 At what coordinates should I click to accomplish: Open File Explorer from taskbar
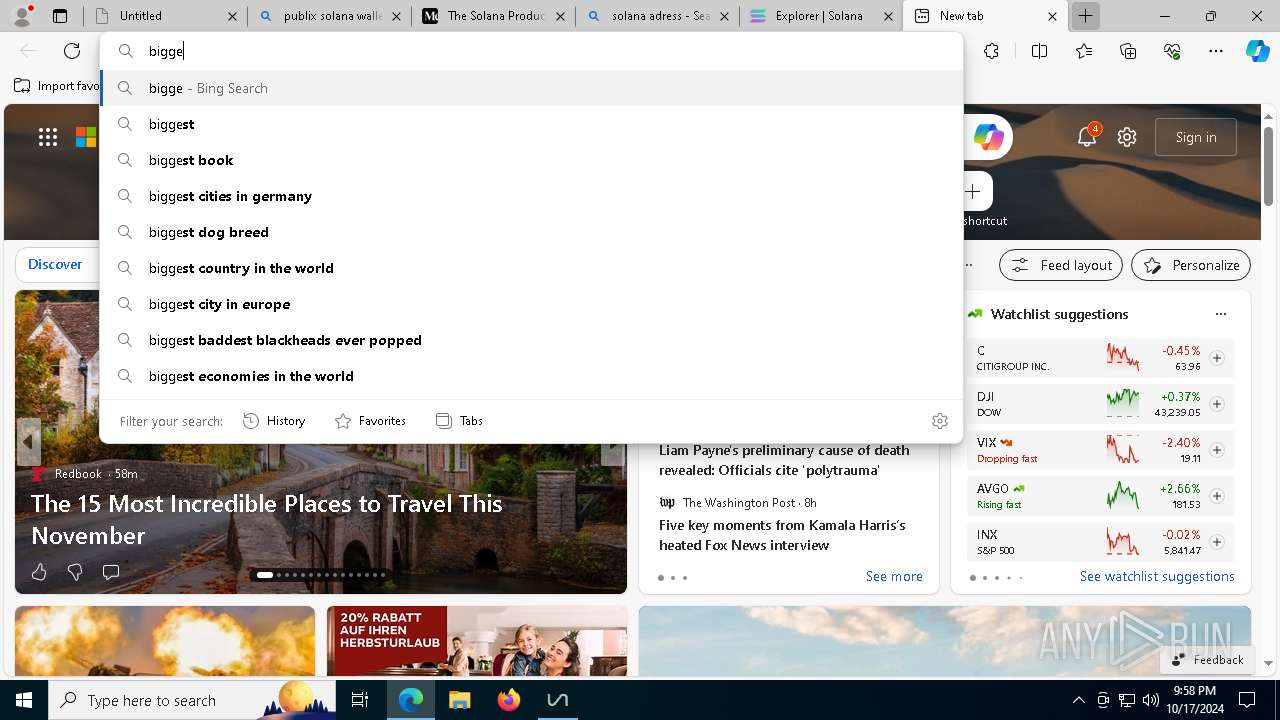[459, 700]
